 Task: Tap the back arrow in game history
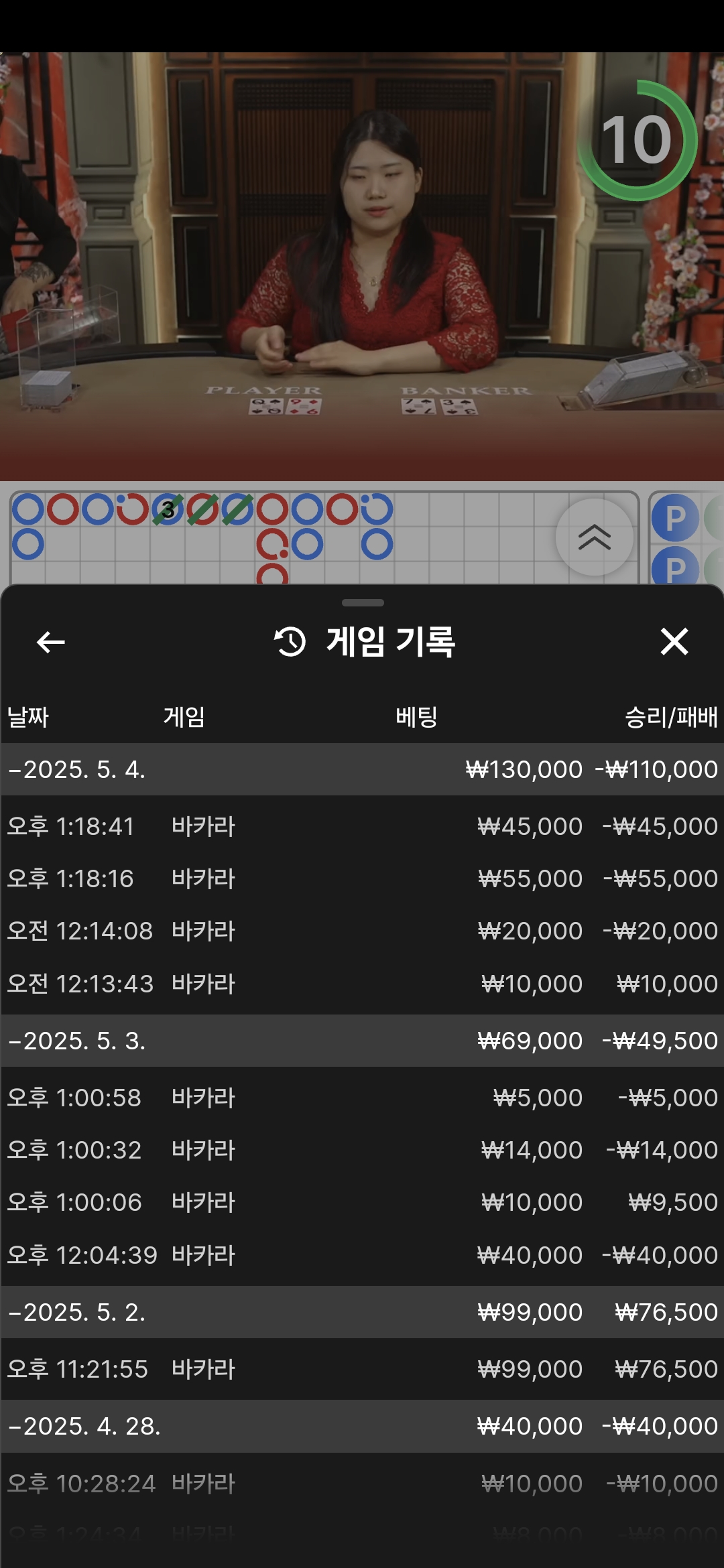click(50, 642)
